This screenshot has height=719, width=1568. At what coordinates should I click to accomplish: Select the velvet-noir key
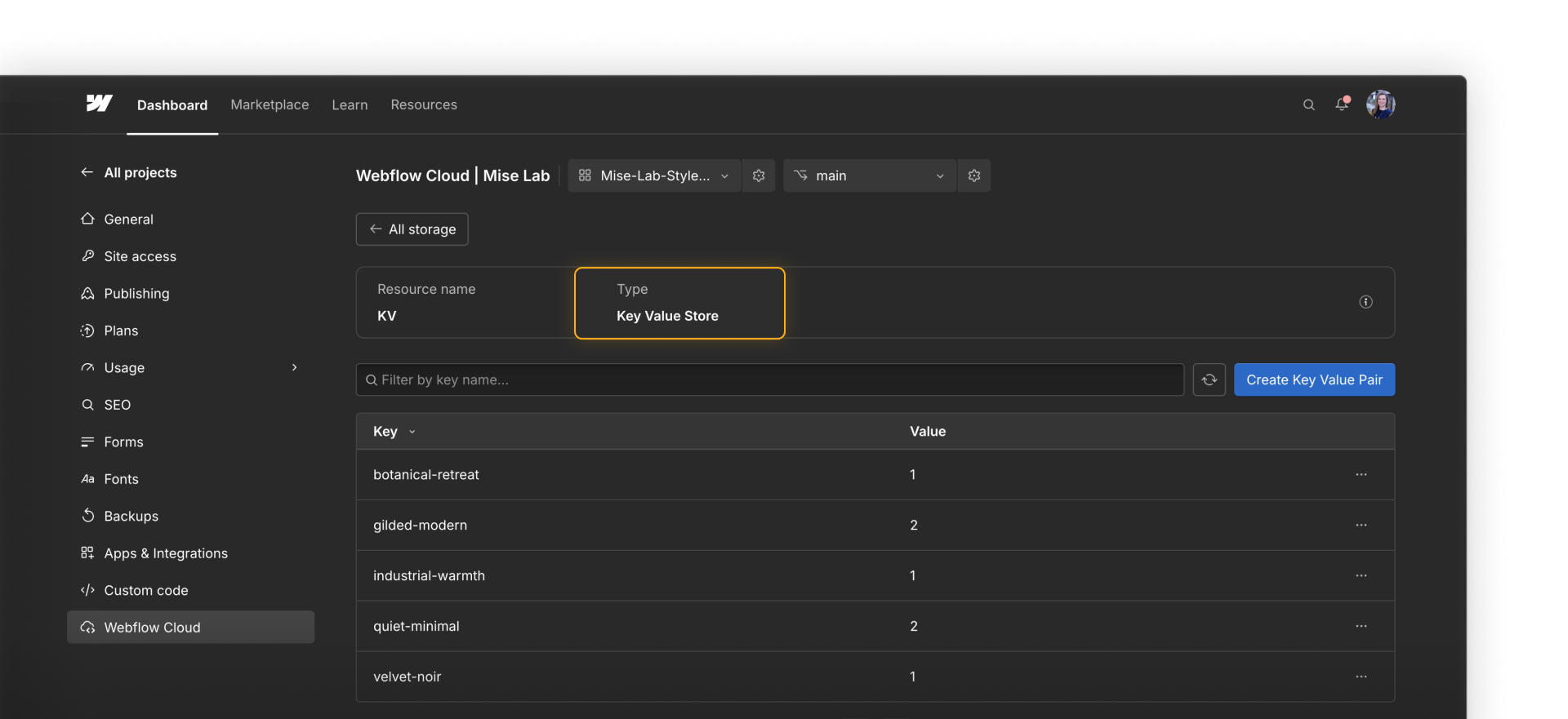(x=408, y=677)
